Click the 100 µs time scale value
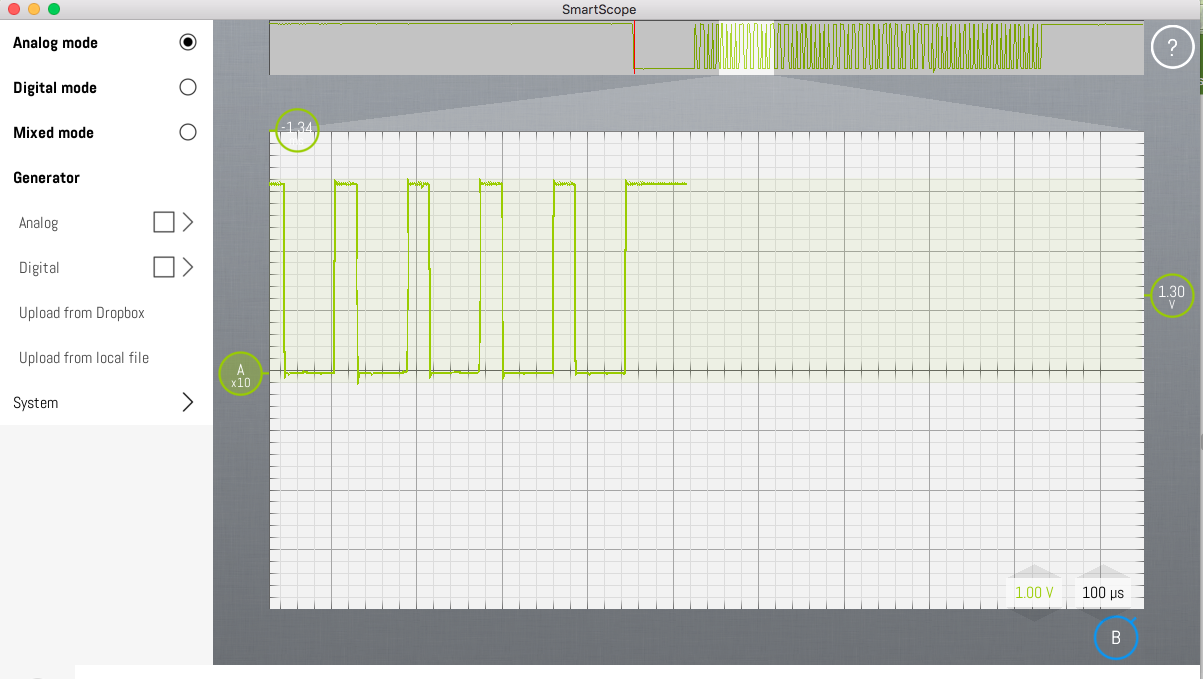 click(x=1103, y=592)
